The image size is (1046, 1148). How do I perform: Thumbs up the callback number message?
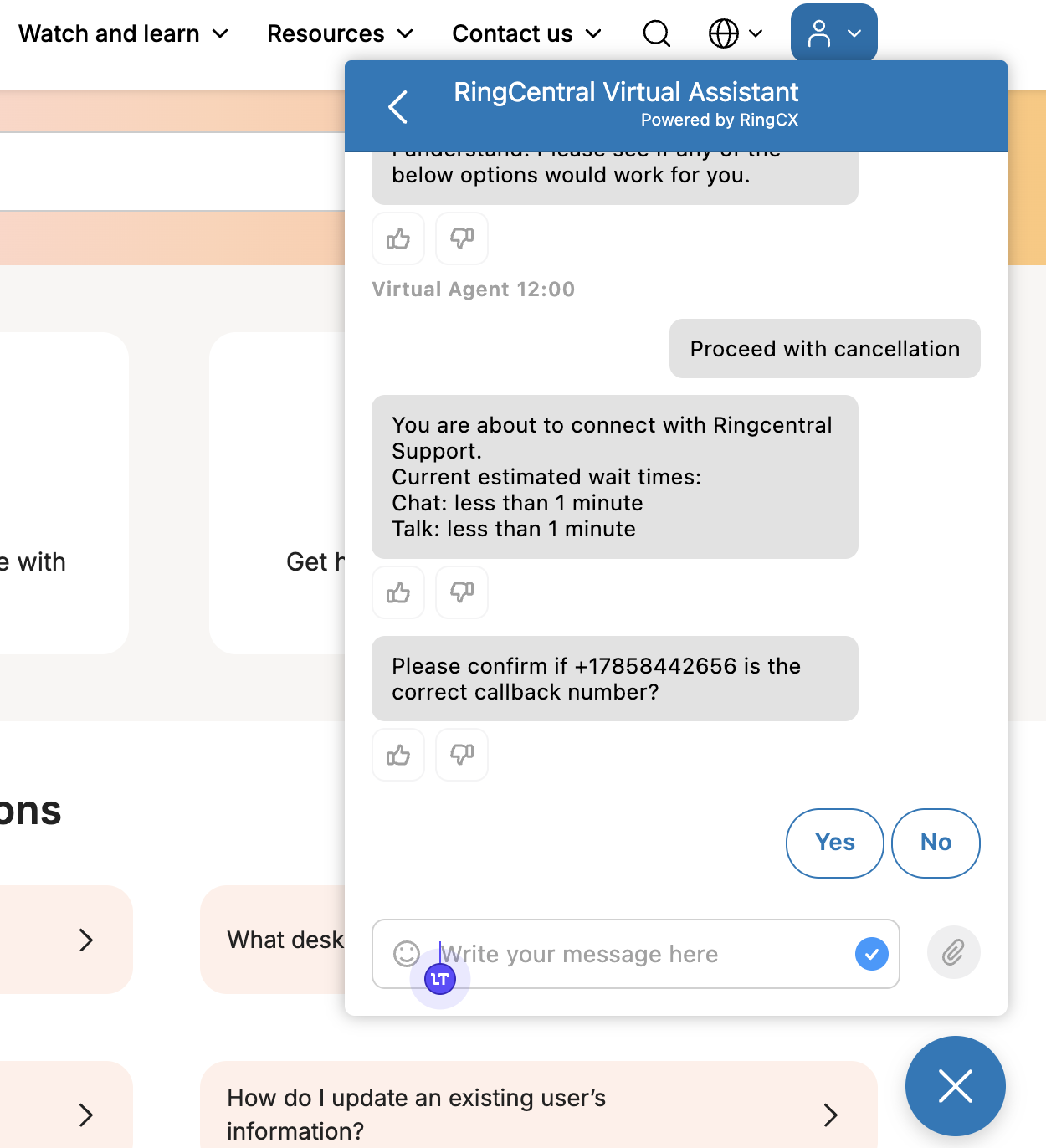[398, 755]
